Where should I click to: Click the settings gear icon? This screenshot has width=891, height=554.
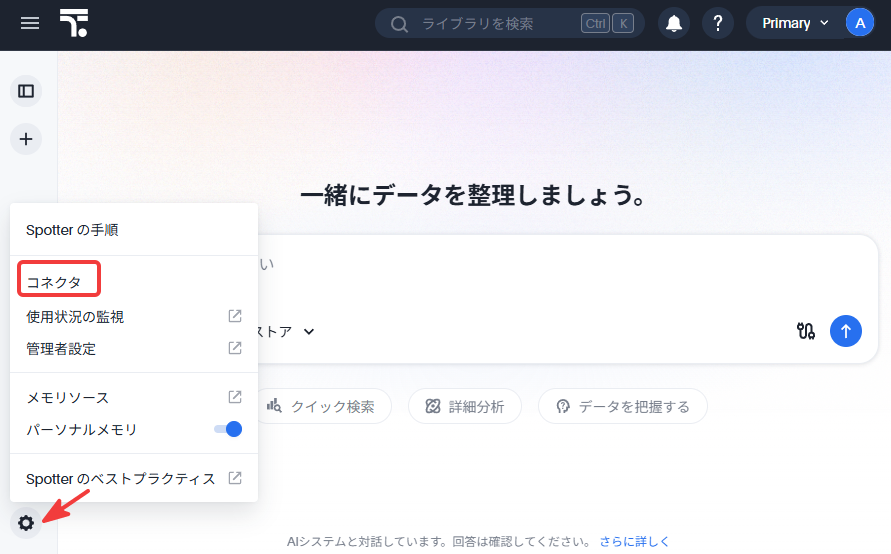point(26,523)
